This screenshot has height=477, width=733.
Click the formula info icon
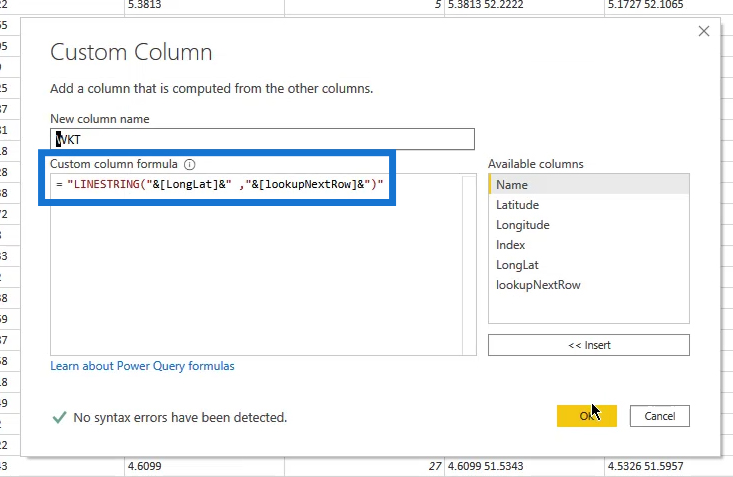tap(189, 164)
